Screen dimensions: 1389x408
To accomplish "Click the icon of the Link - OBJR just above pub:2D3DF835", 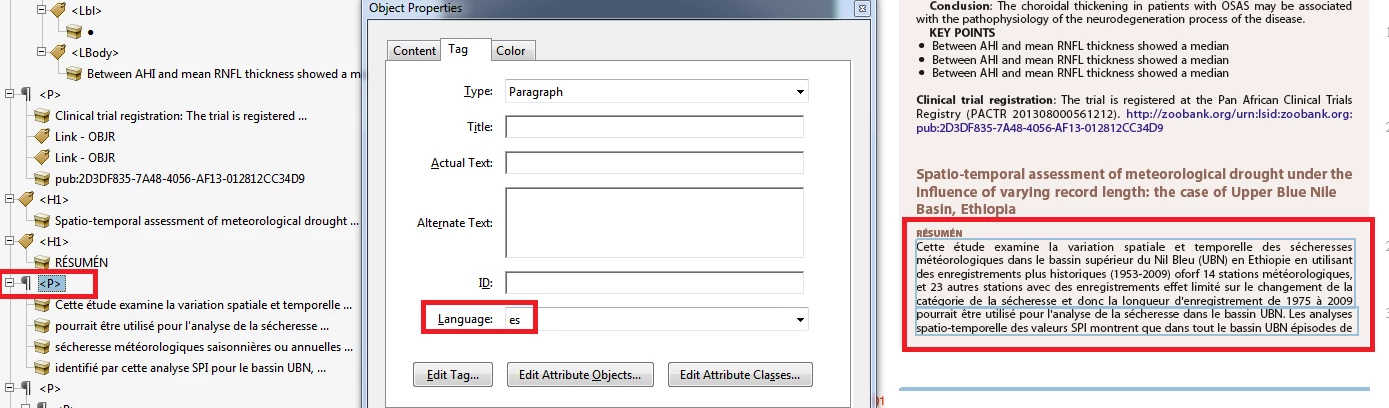I will point(41,158).
